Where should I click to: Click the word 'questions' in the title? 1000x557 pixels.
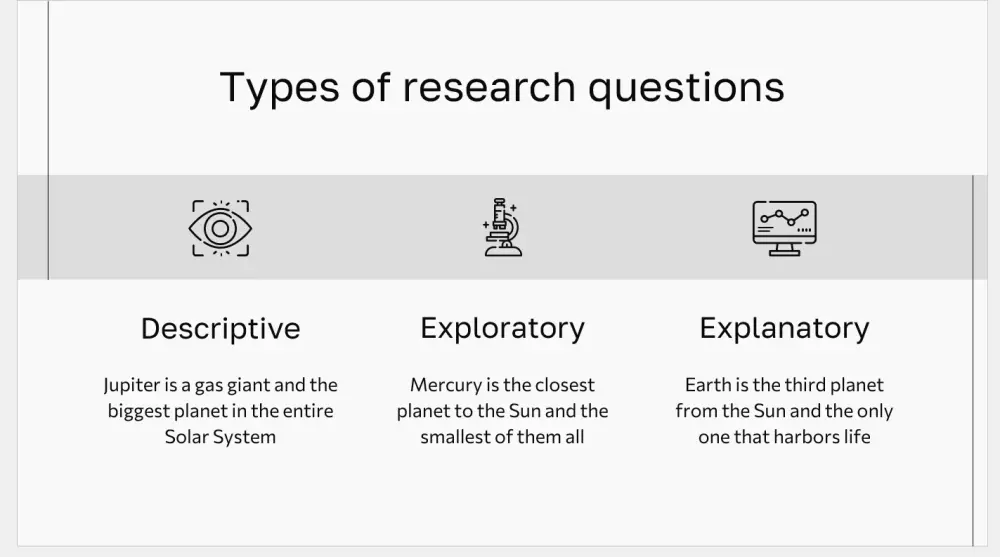685,88
